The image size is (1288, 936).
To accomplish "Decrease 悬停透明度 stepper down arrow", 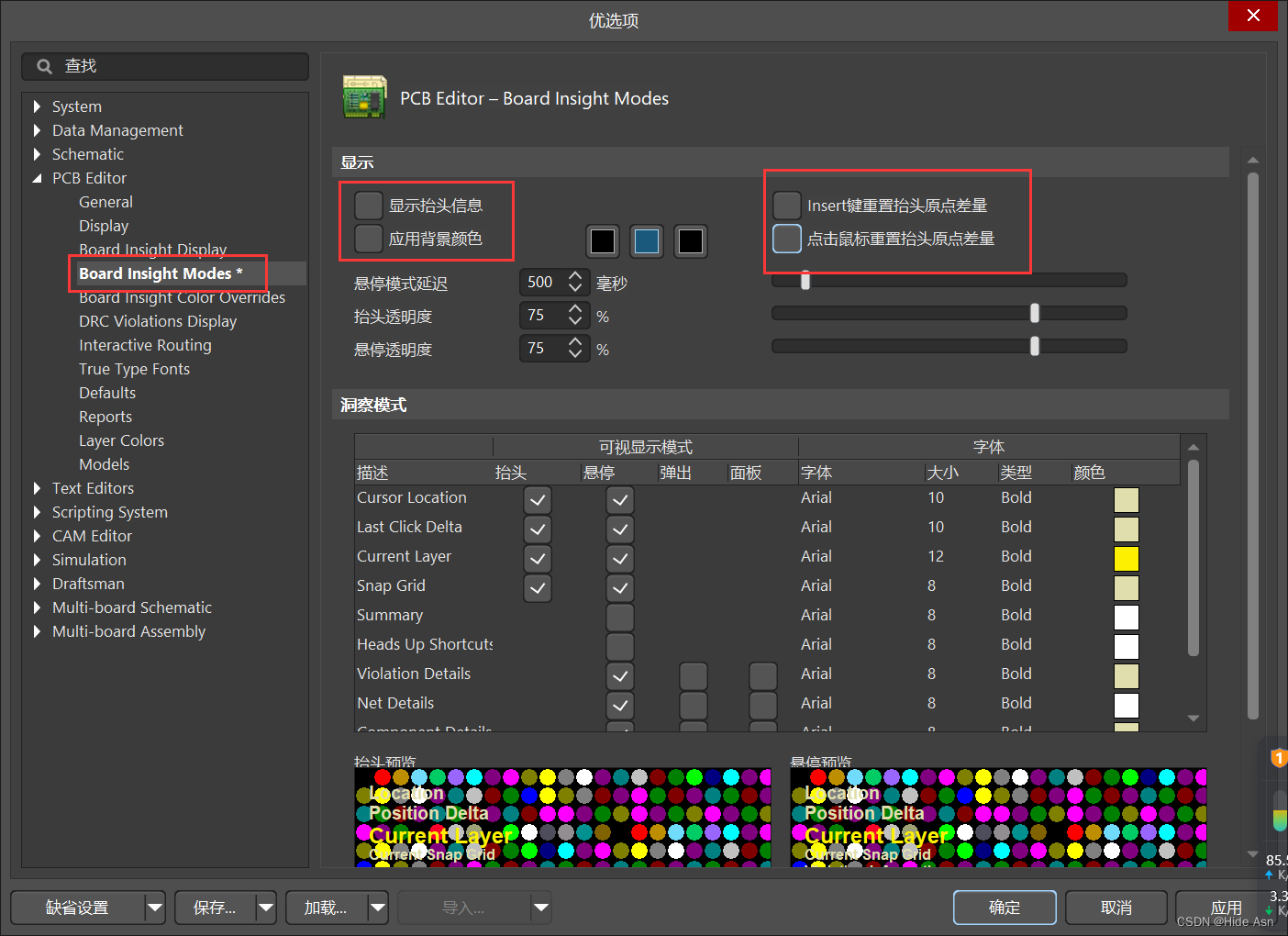I will (x=575, y=354).
